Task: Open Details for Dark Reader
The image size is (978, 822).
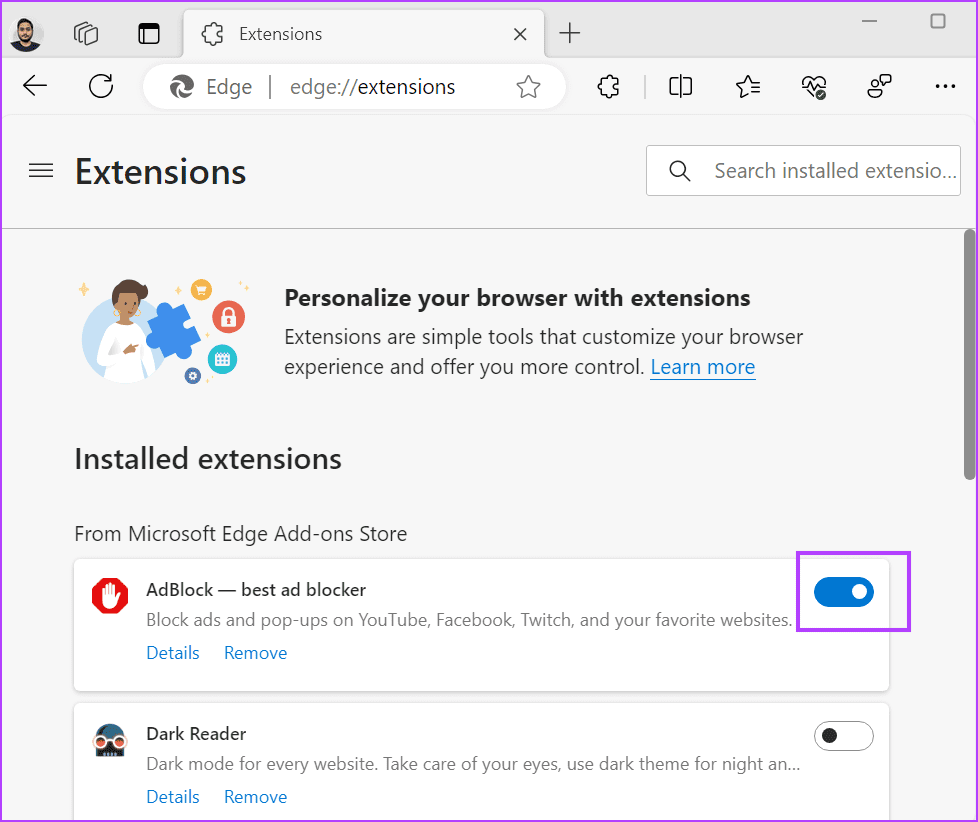Action: click(173, 797)
